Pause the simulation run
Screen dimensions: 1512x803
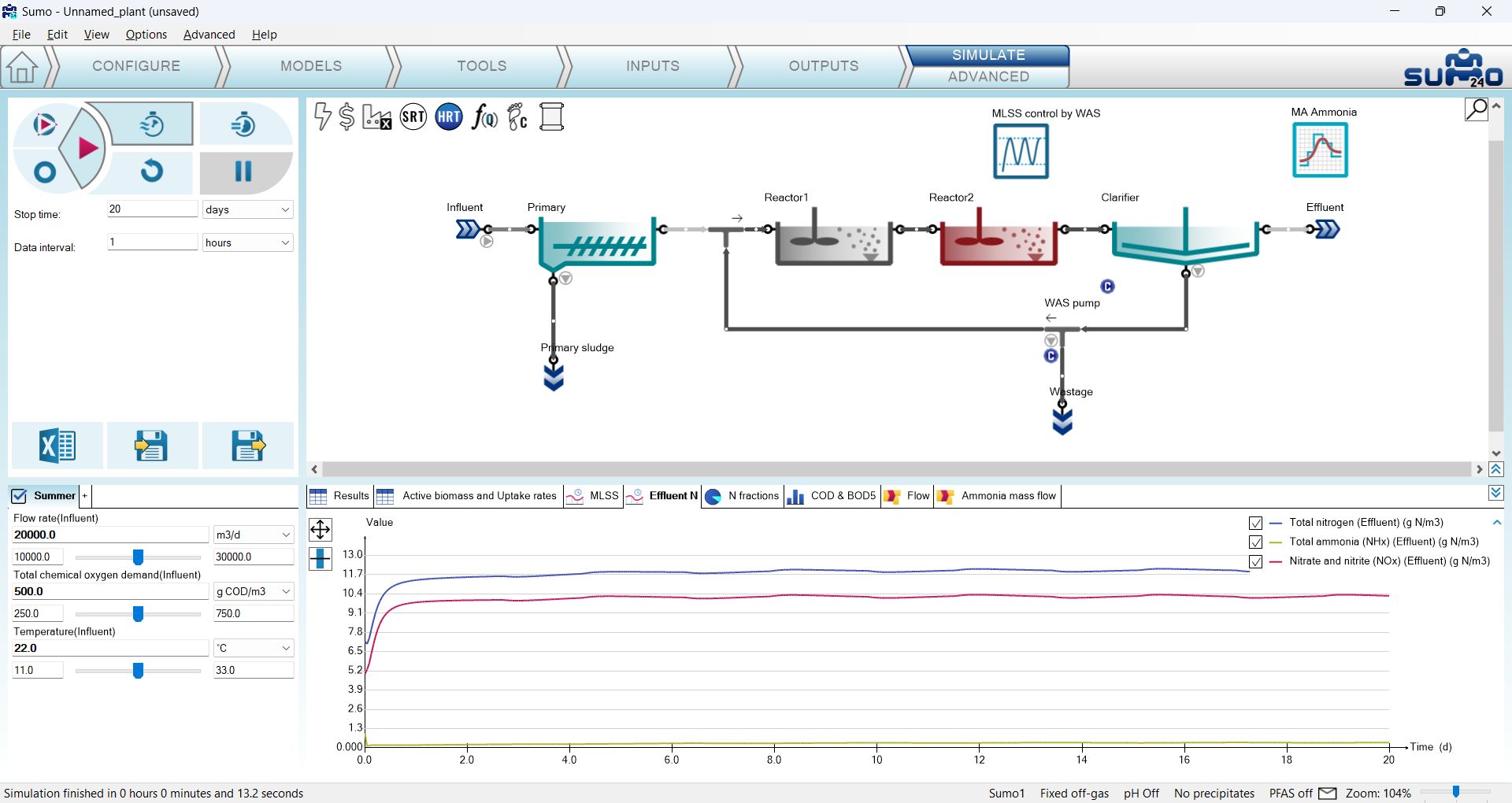point(243,172)
